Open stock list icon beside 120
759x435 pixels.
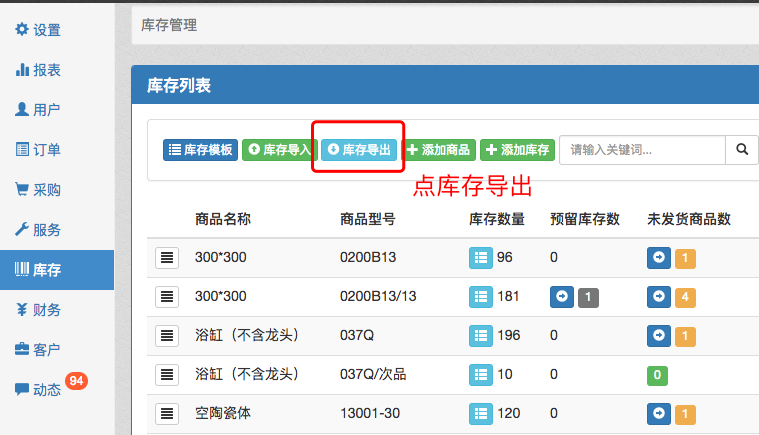click(481, 414)
